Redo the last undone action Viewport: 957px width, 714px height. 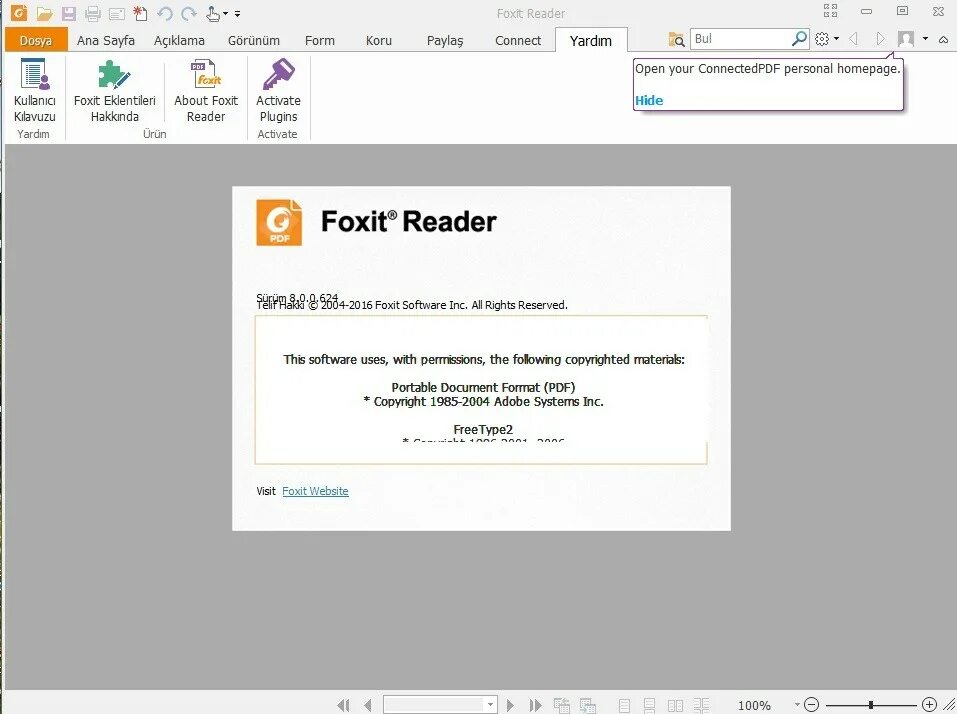(x=189, y=13)
